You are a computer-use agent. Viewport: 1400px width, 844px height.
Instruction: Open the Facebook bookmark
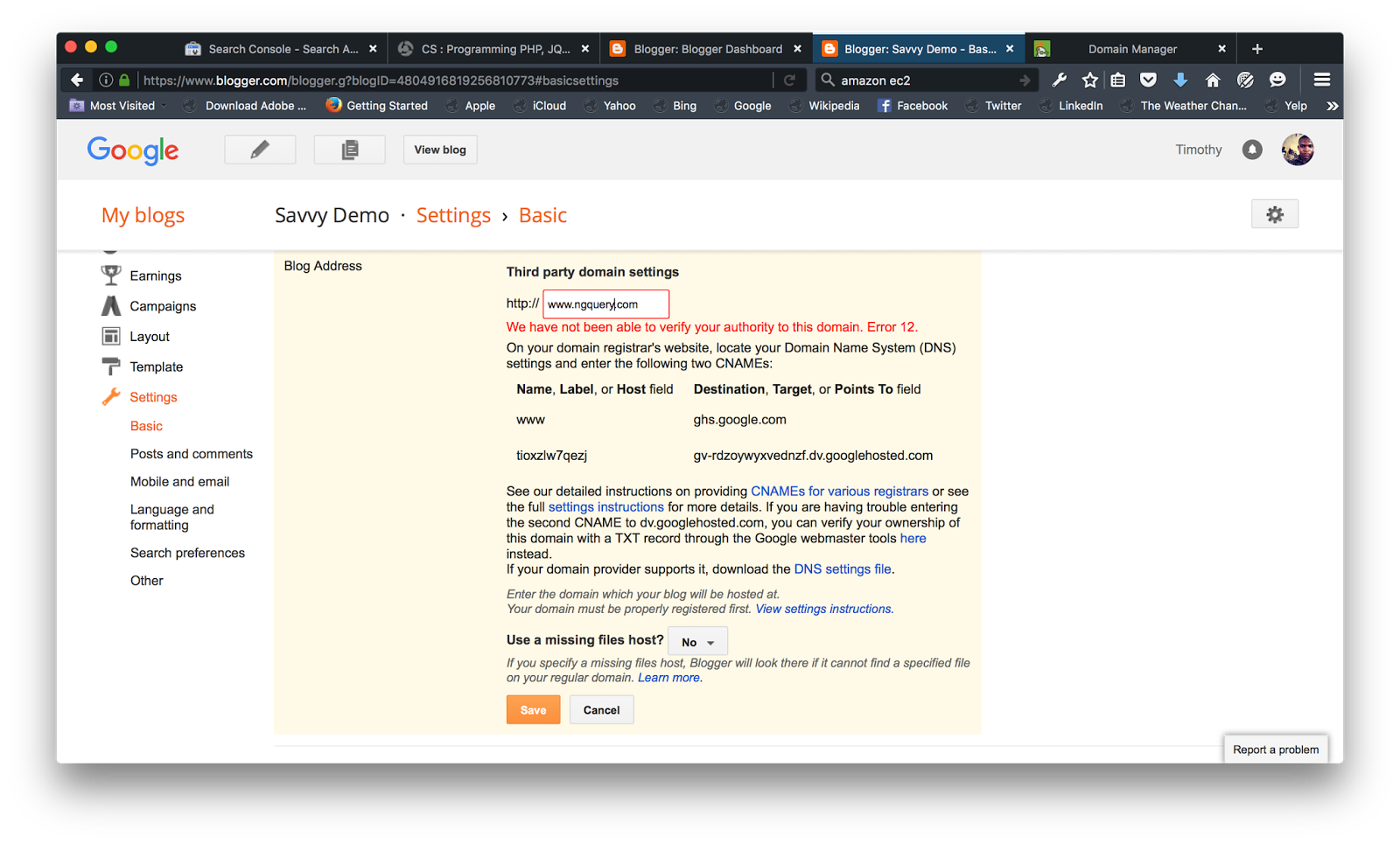[x=913, y=106]
